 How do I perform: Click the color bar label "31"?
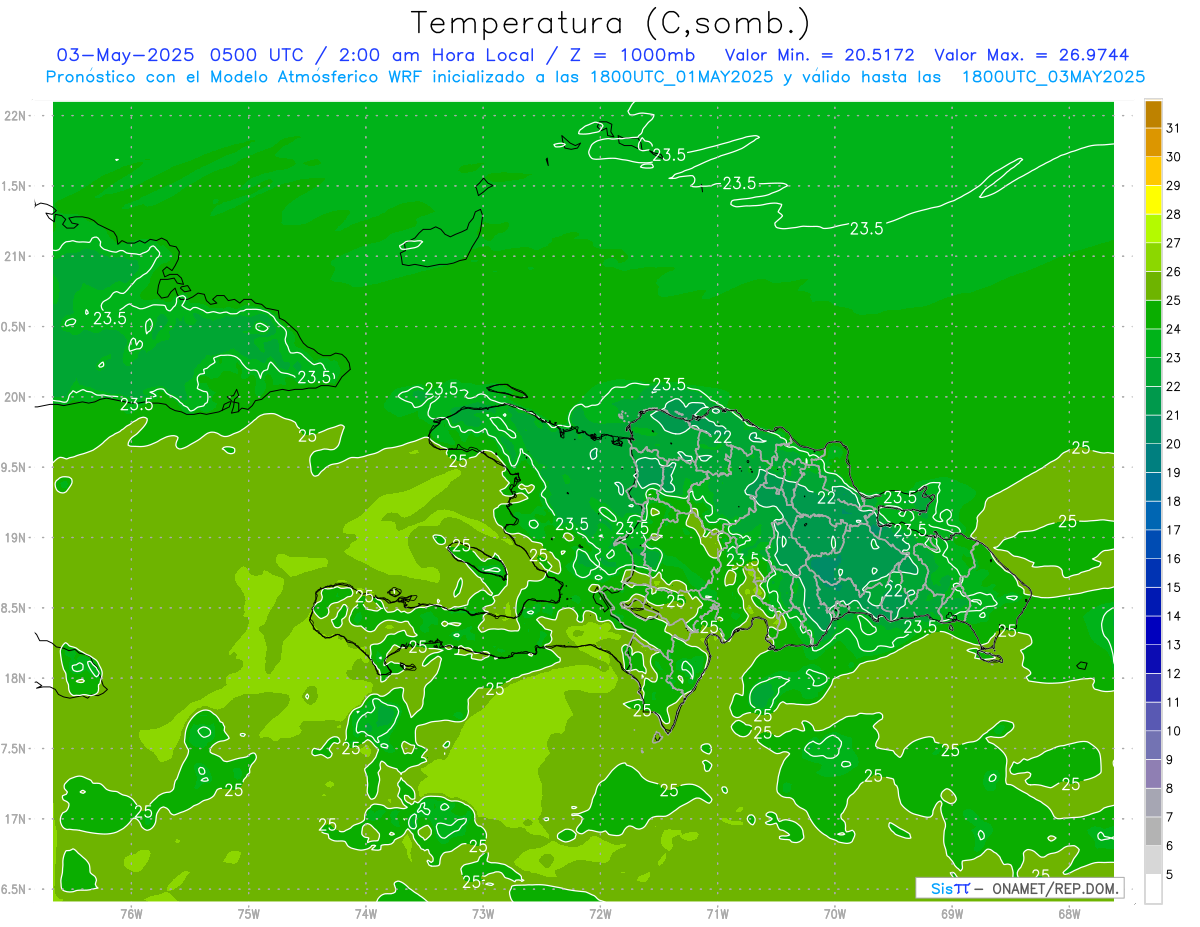pyautogui.click(x=1173, y=128)
